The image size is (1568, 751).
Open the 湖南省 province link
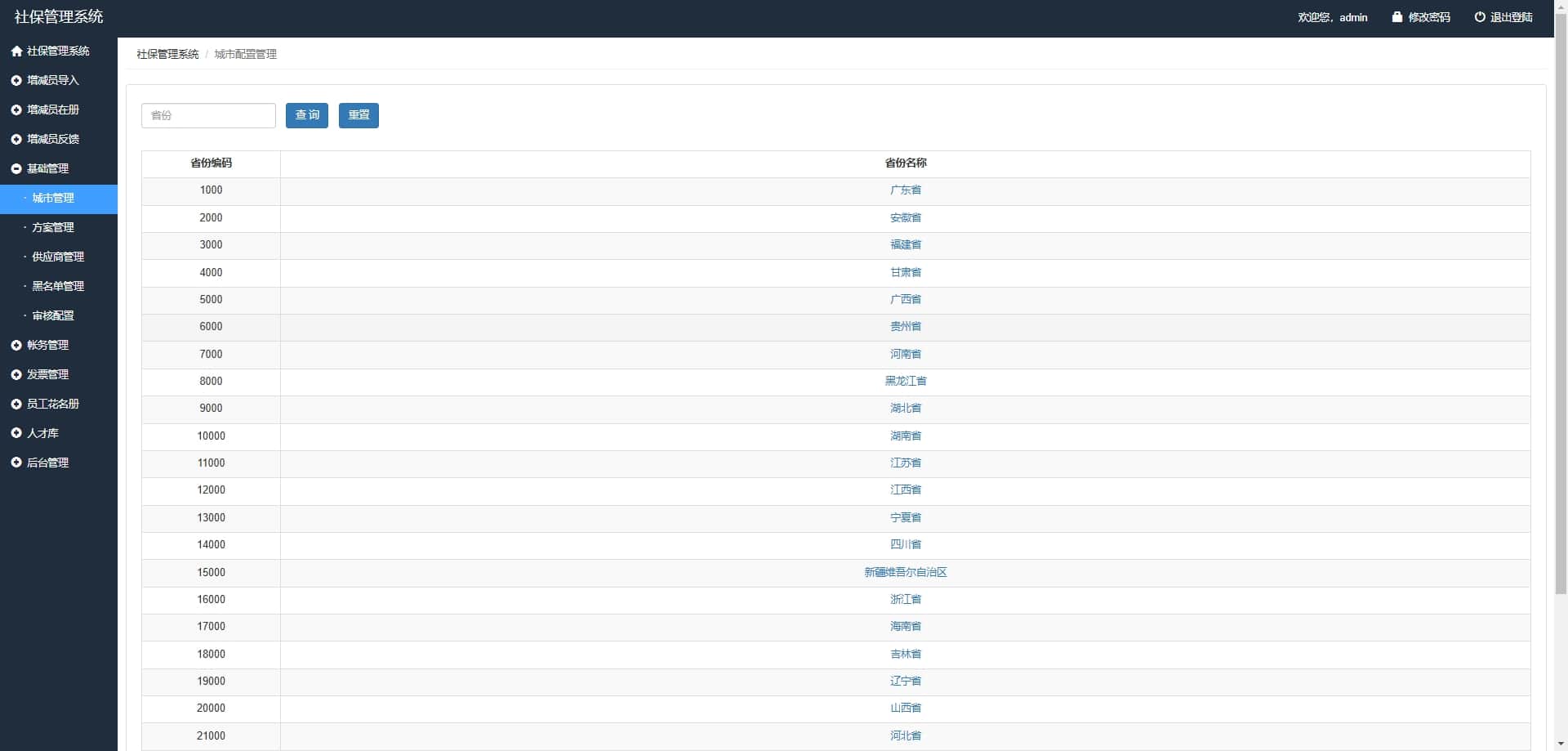906,436
